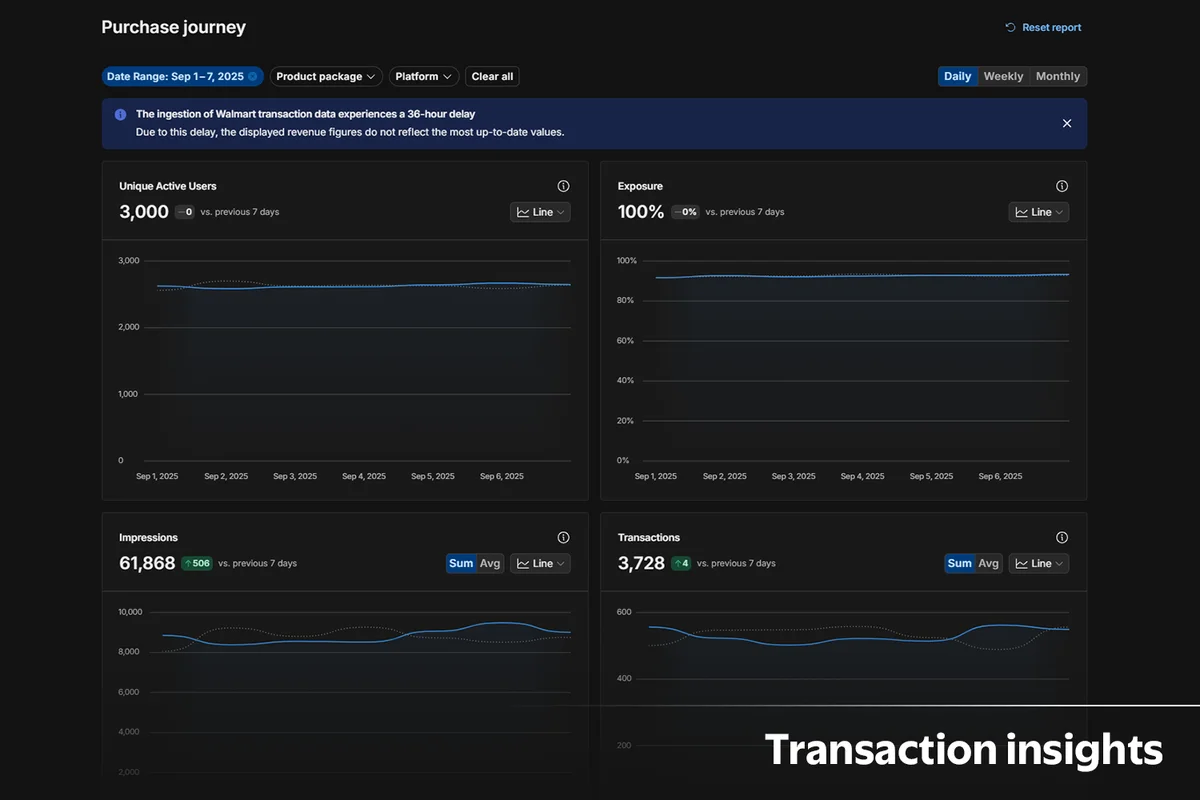Screen dimensions: 1200x800
Task: Select the Daily granularity option
Action: [x=957, y=77]
